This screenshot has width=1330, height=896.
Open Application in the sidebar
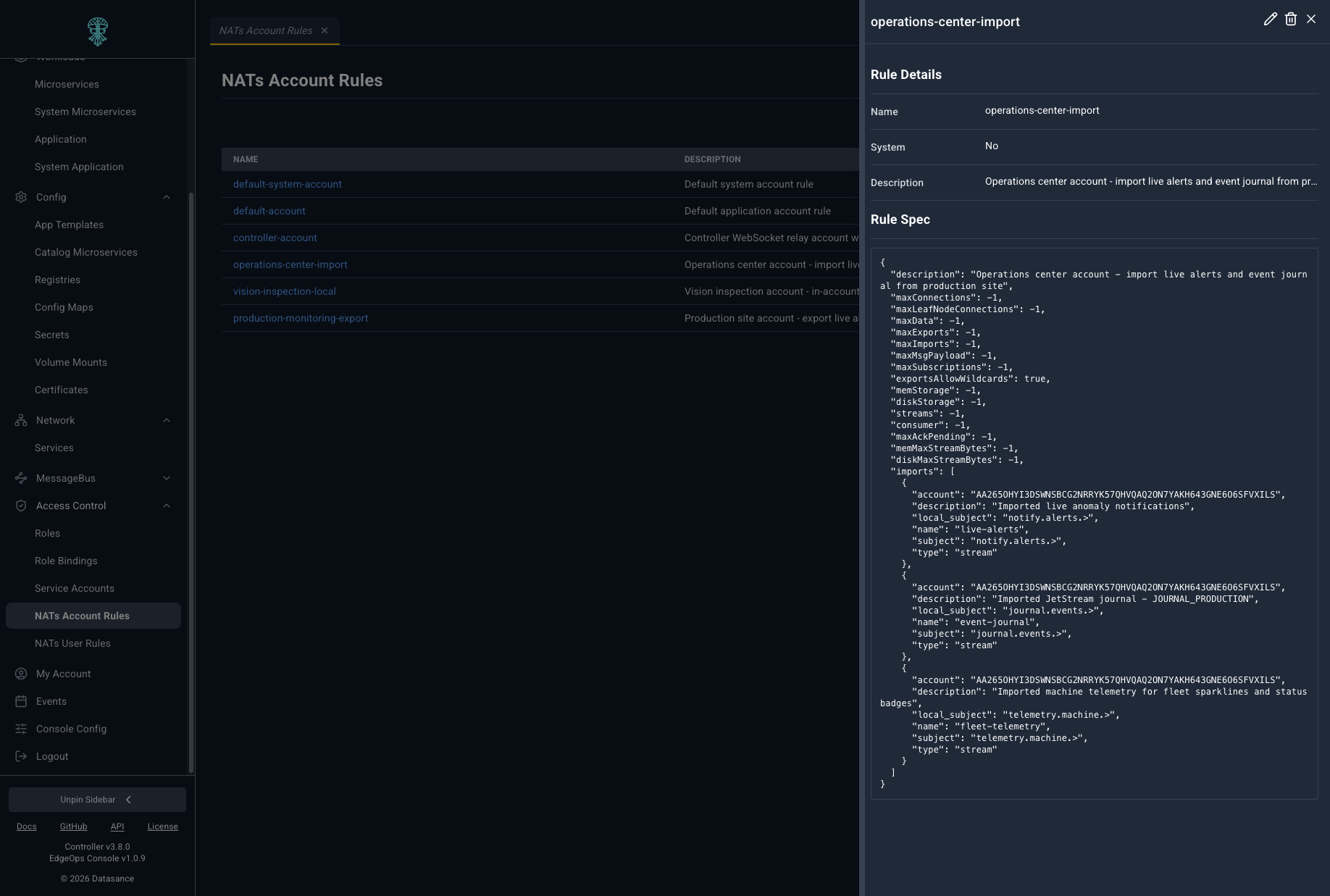[61, 139]
